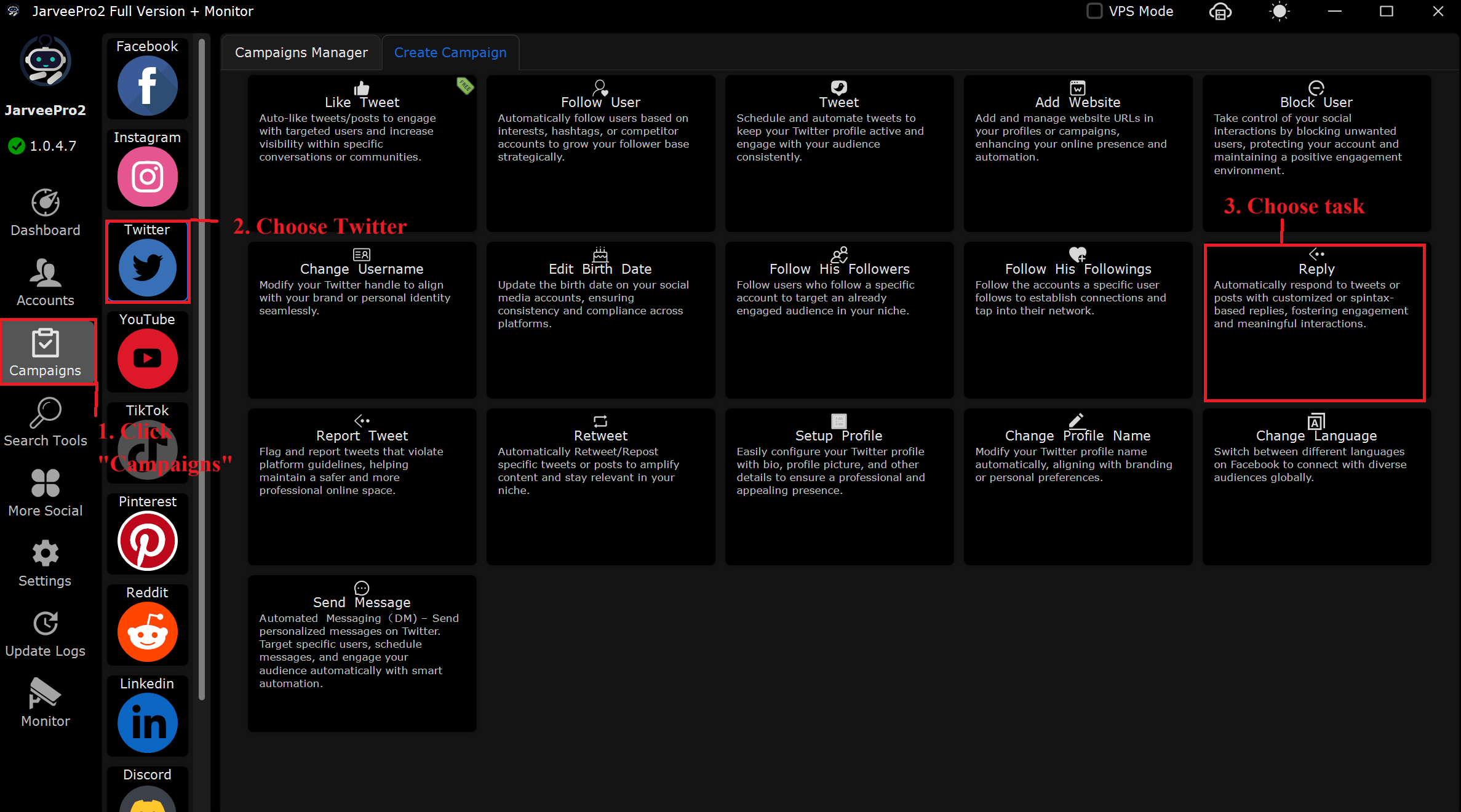This screenshot has height=812, width=1461.
Task: Click the version number 1.0.4.7
Action: pos(54,146)
